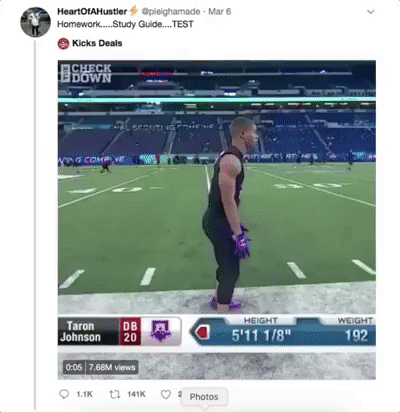Click the red Kicks Deals avatar icon
Screen dimensions: 400x412
(63, 43)
